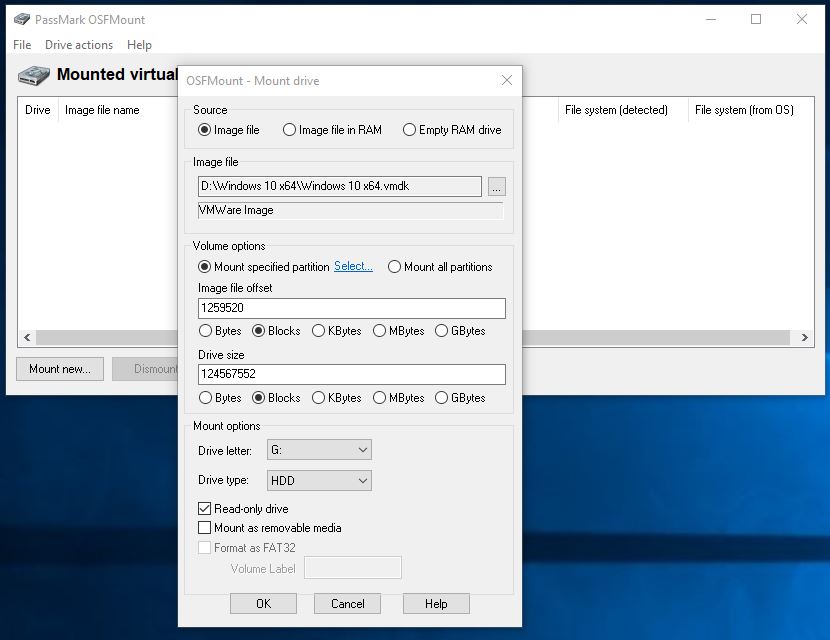Click File system (detected) column header

pos(616,110)
